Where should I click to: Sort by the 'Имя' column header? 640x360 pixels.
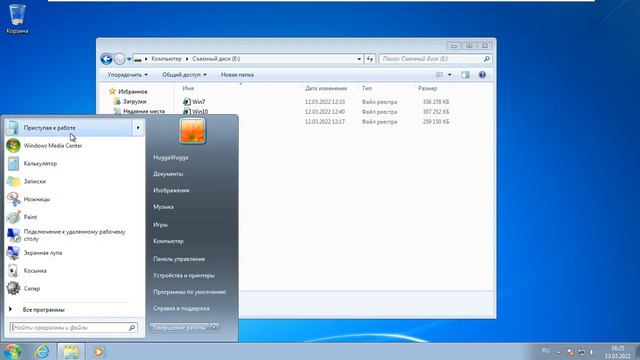[188, 88]
